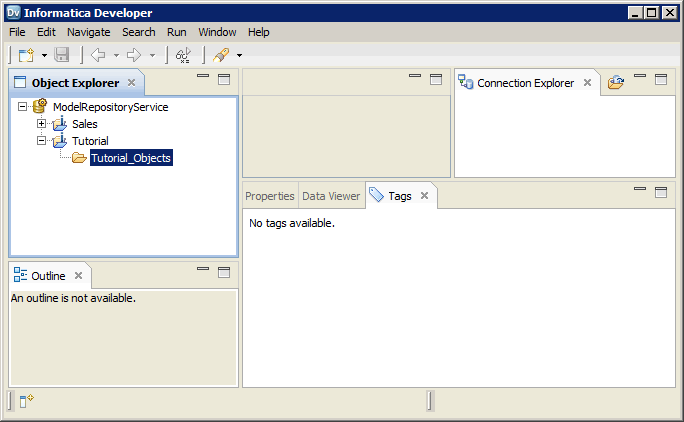
Task: Select the Sales project
Action: [x=85, y=124]
